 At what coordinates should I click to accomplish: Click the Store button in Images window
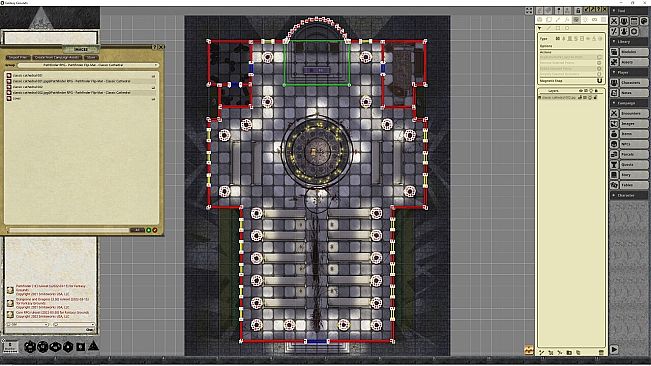[91, 57]
